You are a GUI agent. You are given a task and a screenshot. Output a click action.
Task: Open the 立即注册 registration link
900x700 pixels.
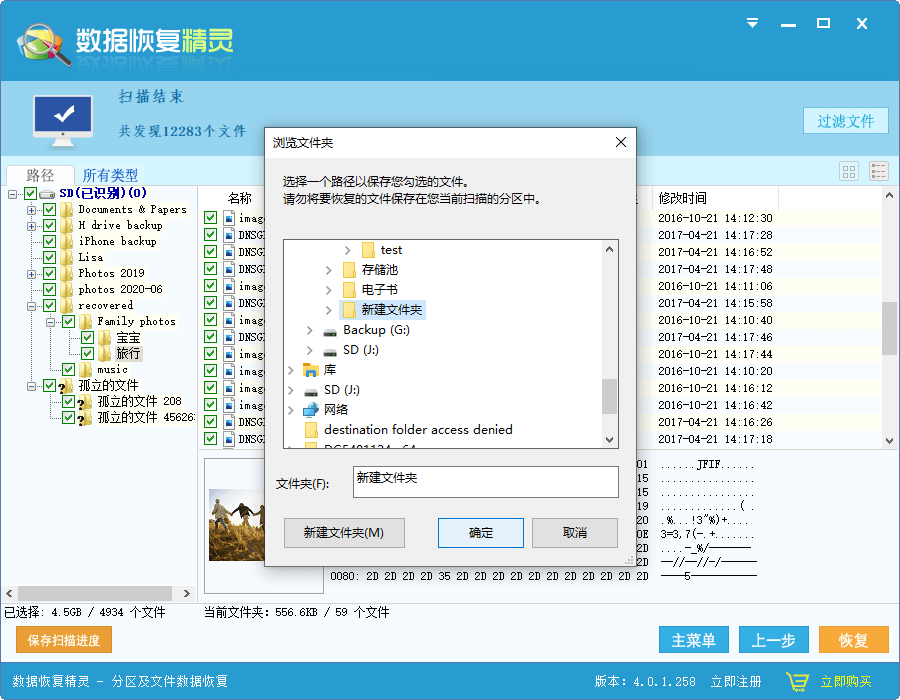click(737, 681)
